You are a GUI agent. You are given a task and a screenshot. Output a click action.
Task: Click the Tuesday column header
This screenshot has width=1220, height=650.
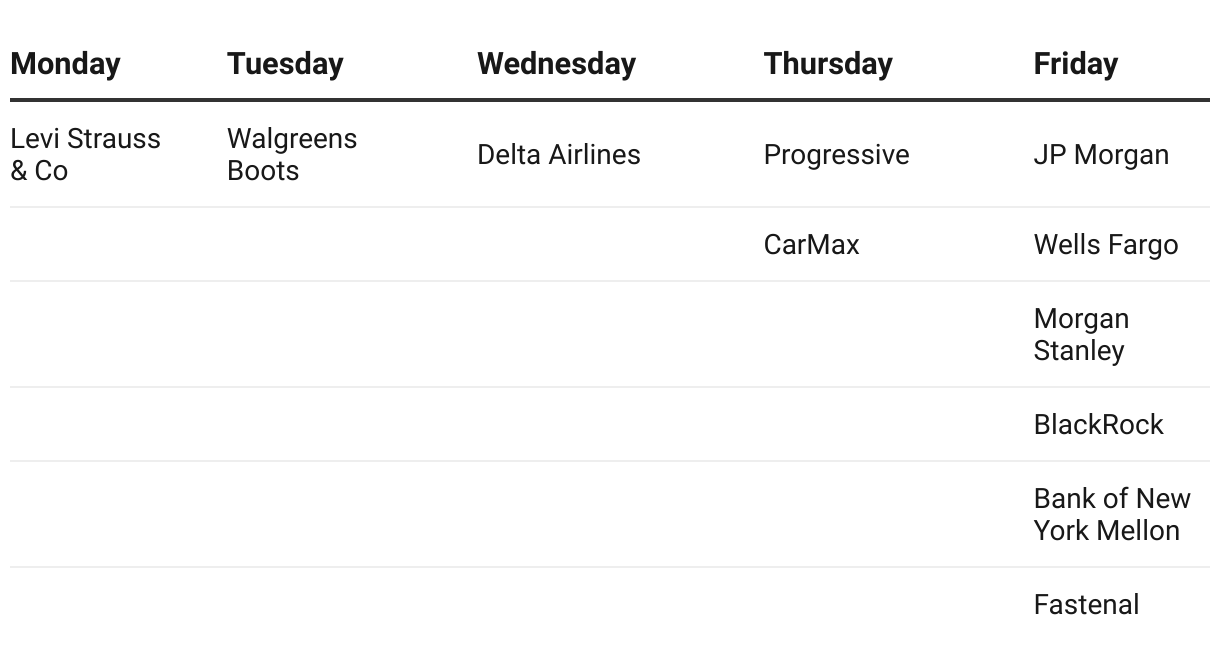coord(285,64)
